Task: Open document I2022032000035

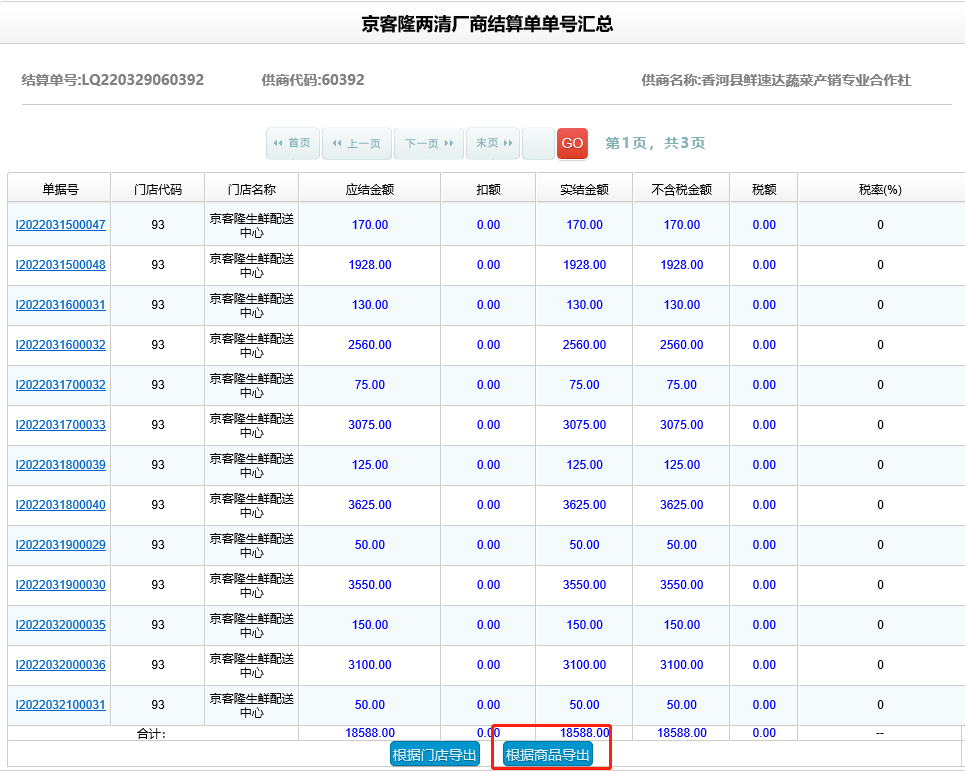Action: coord(60,625)
